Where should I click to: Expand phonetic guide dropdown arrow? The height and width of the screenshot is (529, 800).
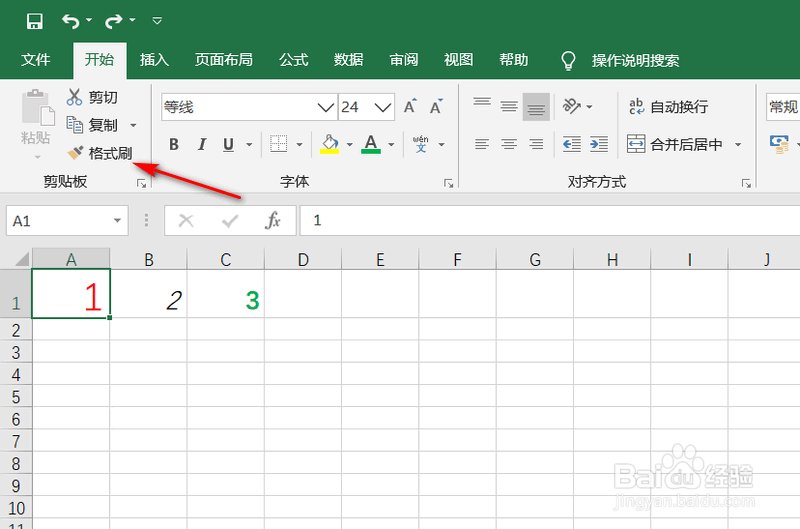(442, 144)
